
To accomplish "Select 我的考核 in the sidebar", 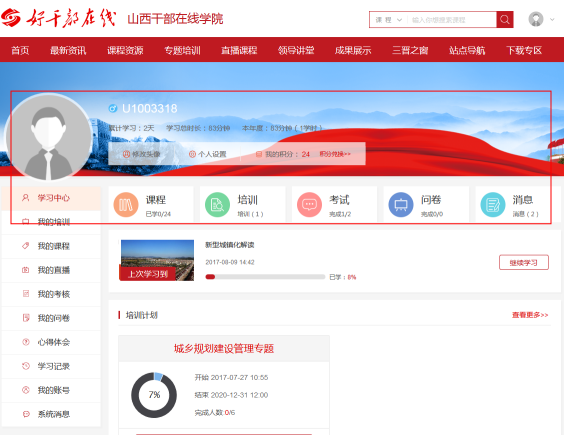I will 51,294.
